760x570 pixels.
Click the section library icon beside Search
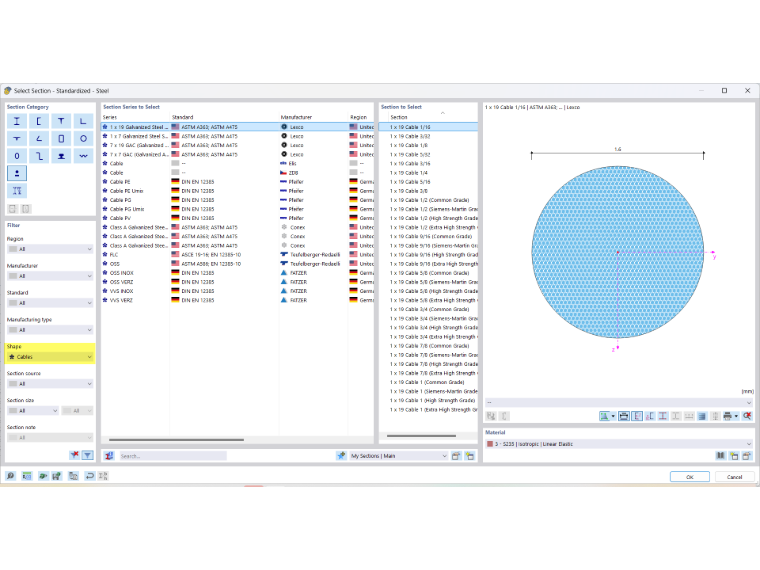click(x=110, y=456)
